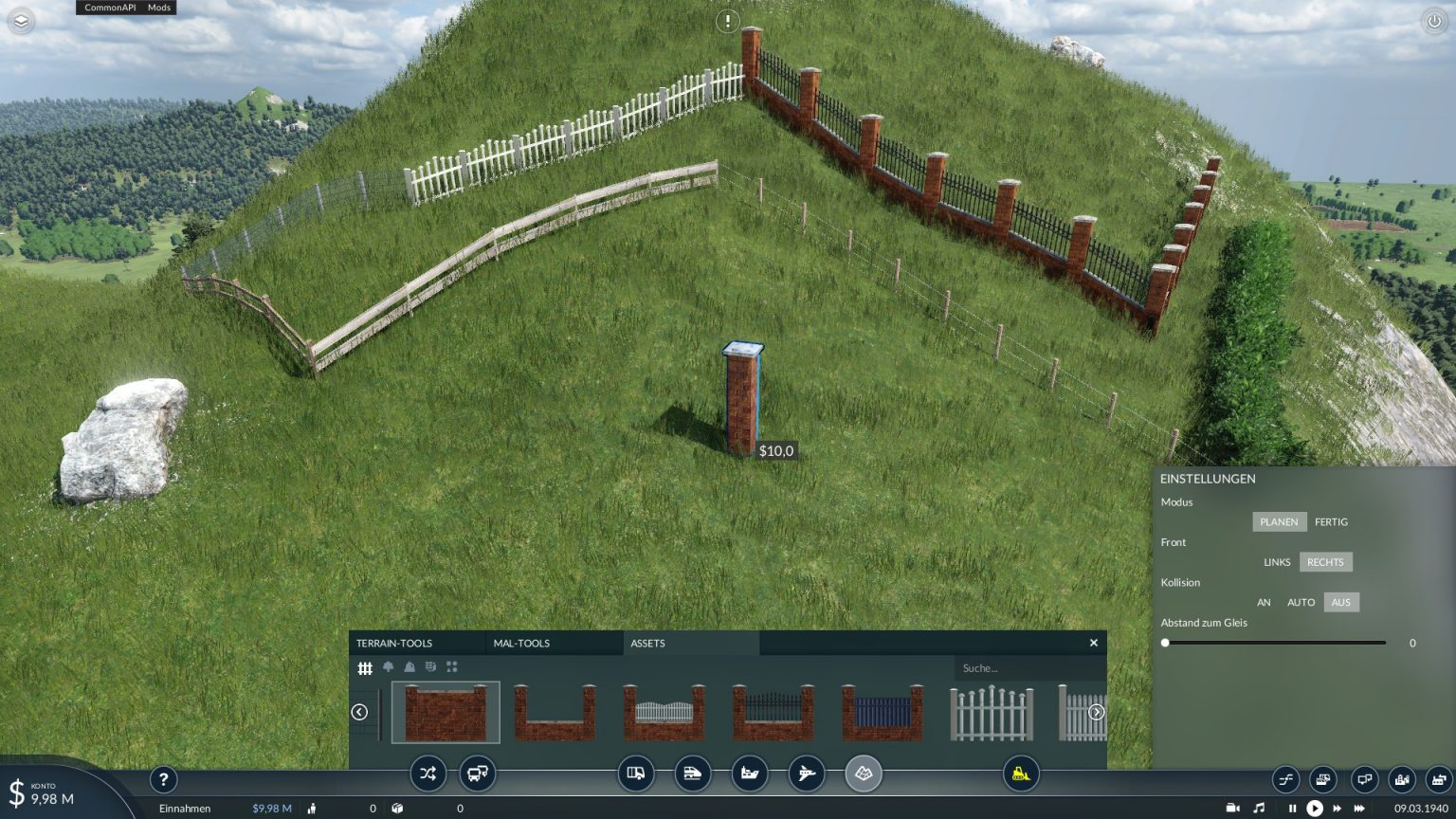Open the rail construction menu
1456x819 pixels.
tap(692, 773)
